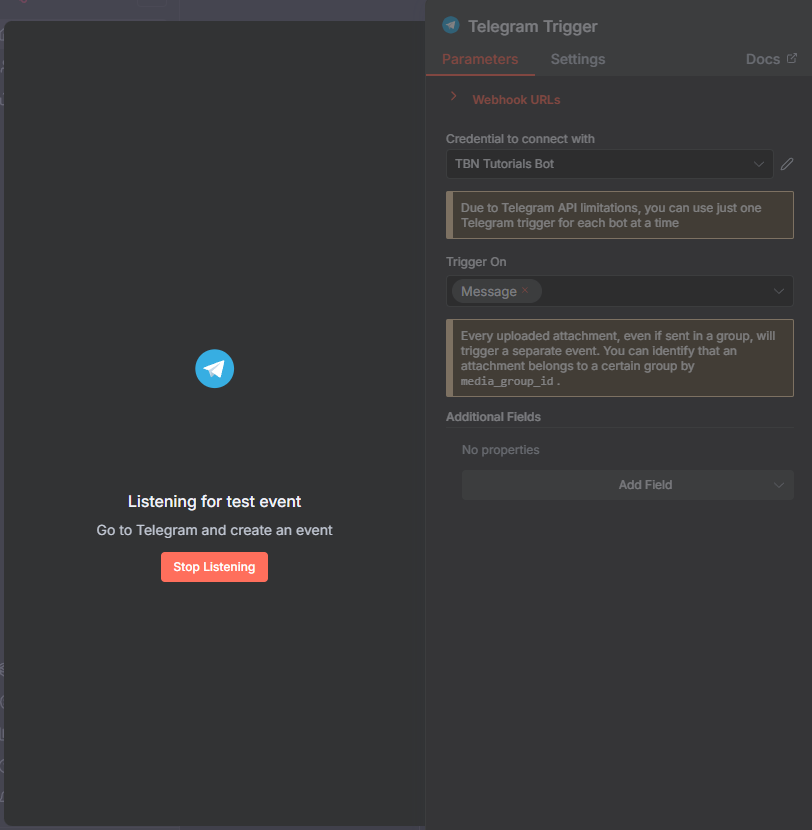812x830 pixels.
Task: Select the TBN Tutorials Bot credential field
Action: tap(600, 164)
